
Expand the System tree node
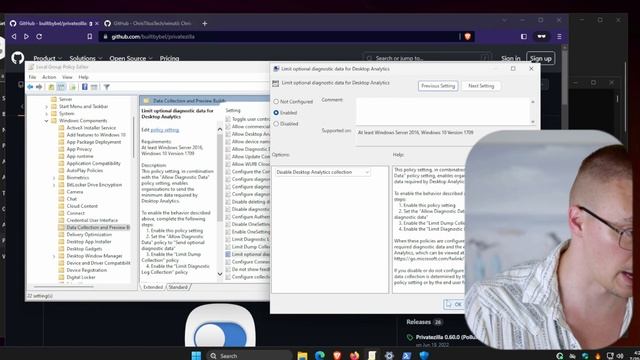pos(47,113)
